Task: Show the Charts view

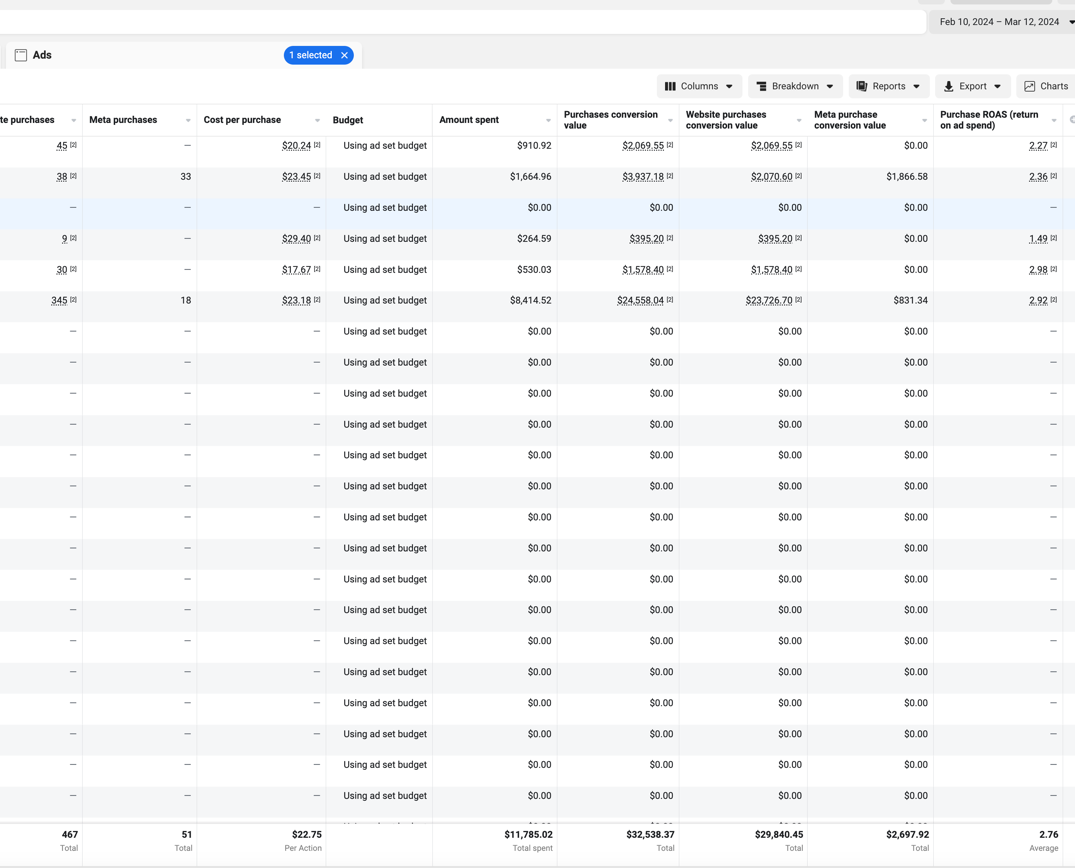Action: coord(1046,86)
